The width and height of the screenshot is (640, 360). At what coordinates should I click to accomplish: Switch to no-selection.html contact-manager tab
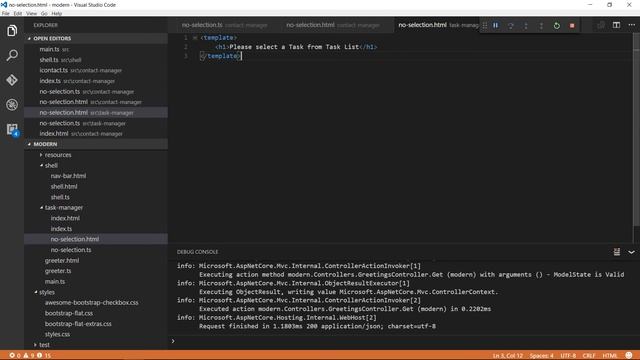click(333, 25)
